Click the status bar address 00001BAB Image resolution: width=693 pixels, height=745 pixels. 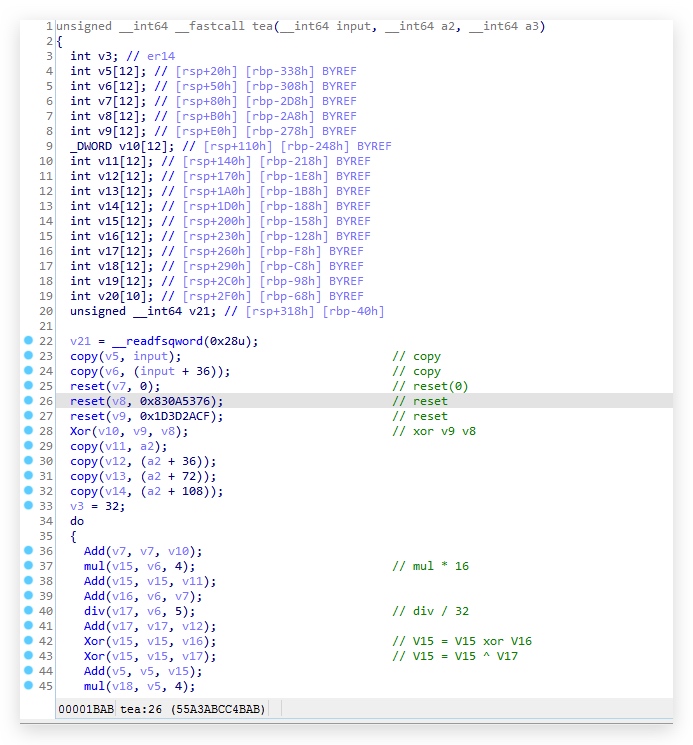[86, 709]
